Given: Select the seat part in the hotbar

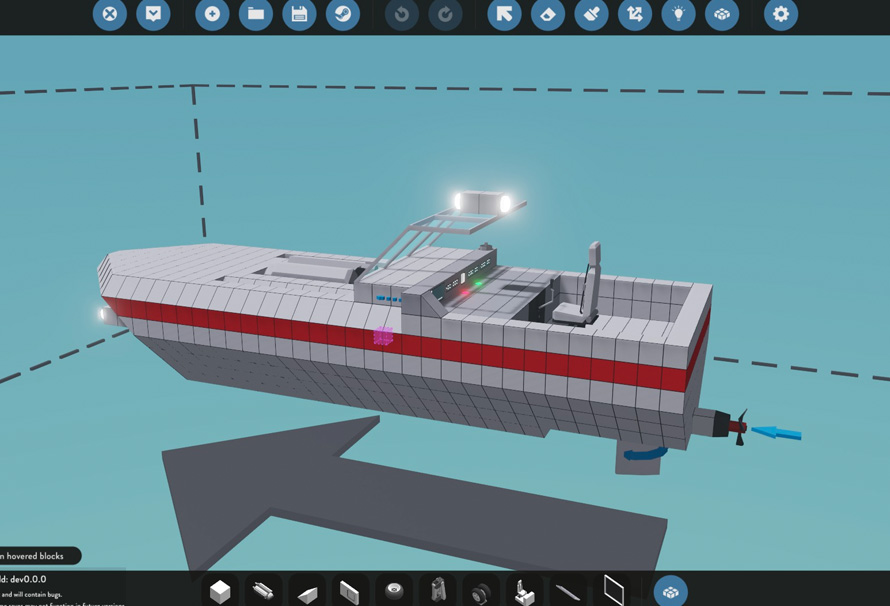Looking at the screenshot, I should click(524, 591).
